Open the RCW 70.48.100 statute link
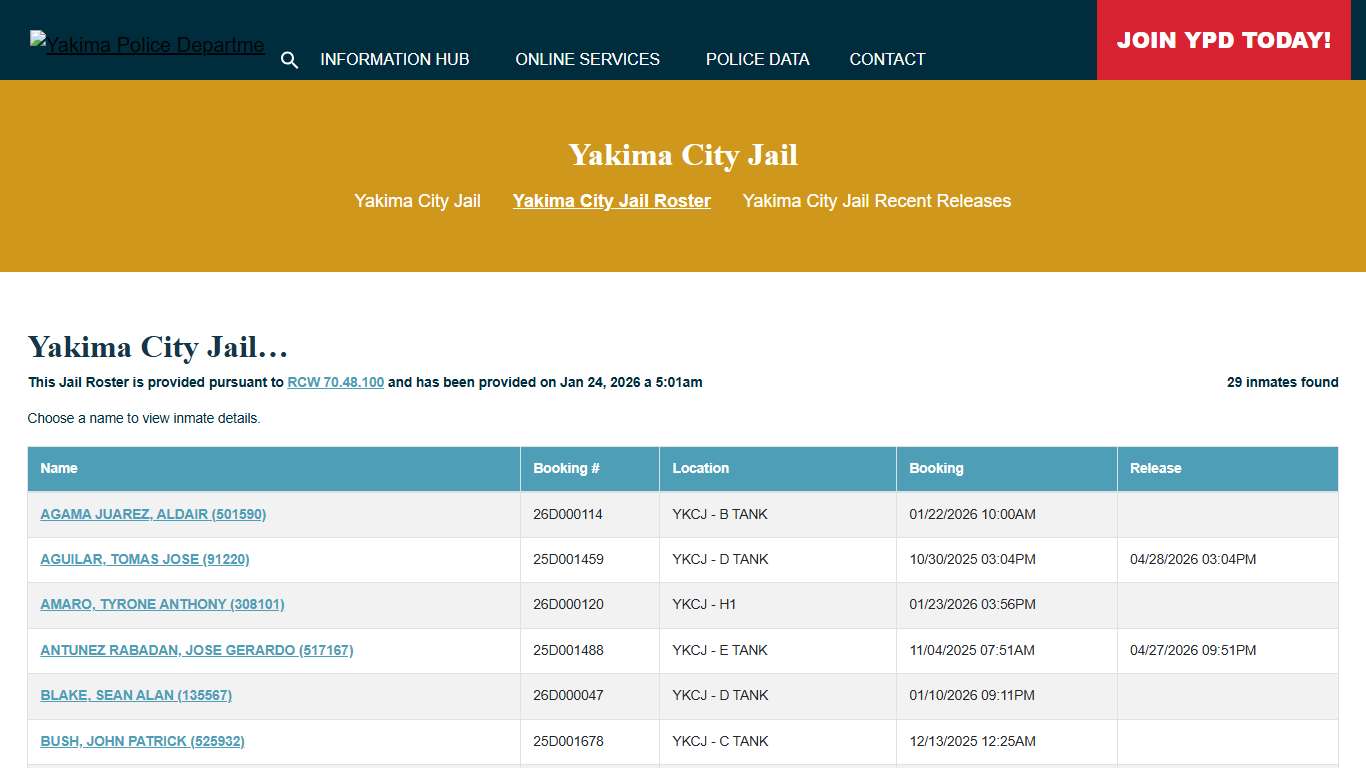The width and height of the screenshot is (1366, 768). tap(336, 382)
